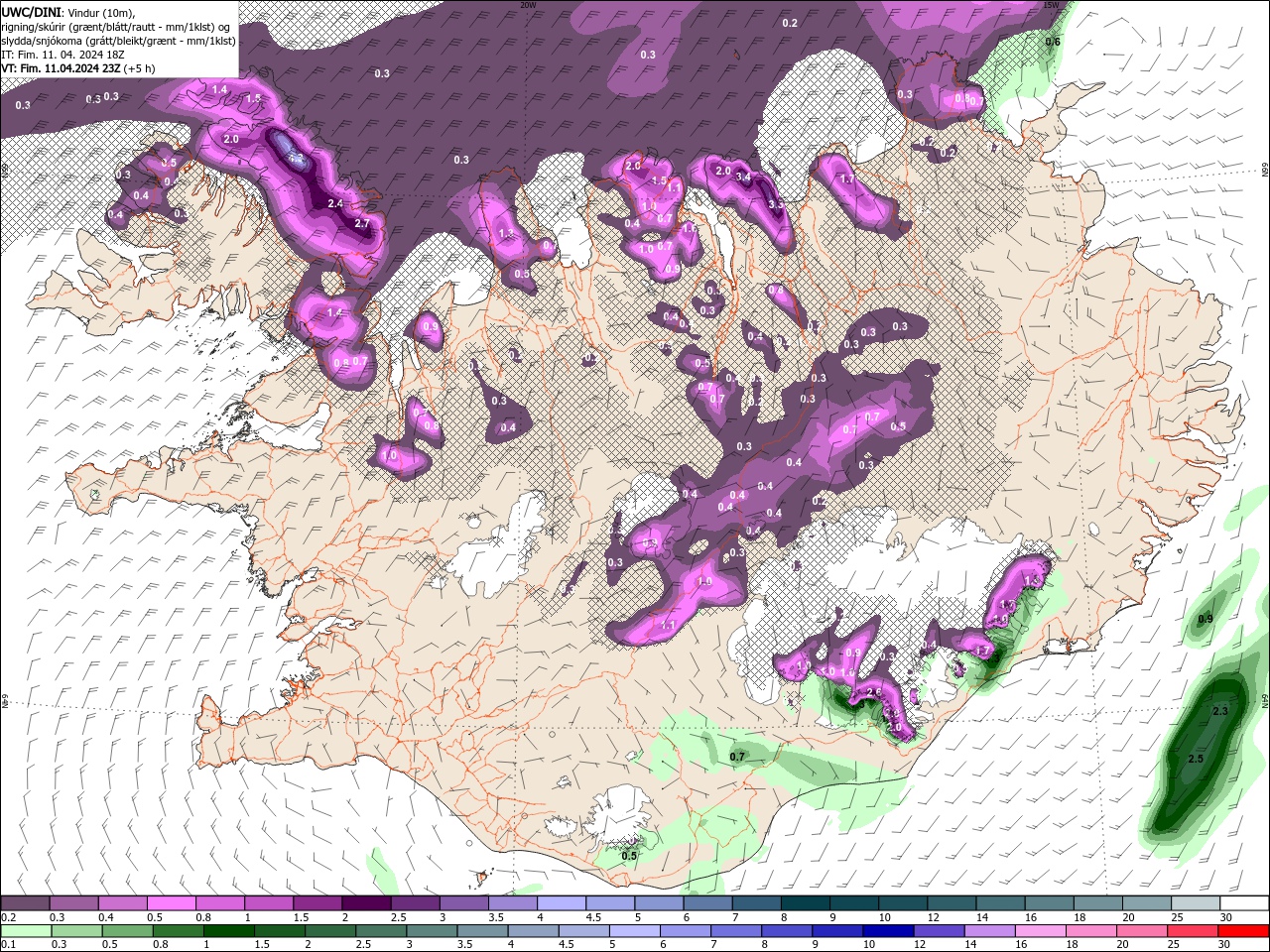Screen dimensions: 1270x952
Task: Select the 0.5 bright pink upper legend swatch
Action: pos(172,903)
